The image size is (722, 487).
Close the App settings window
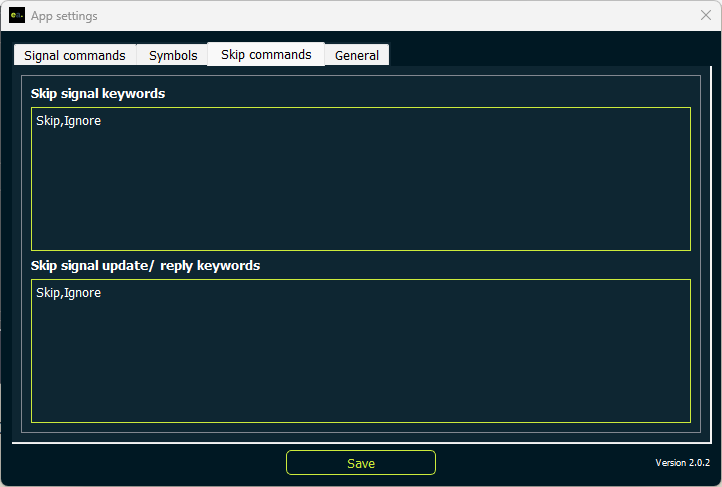[x=705, y=15]
